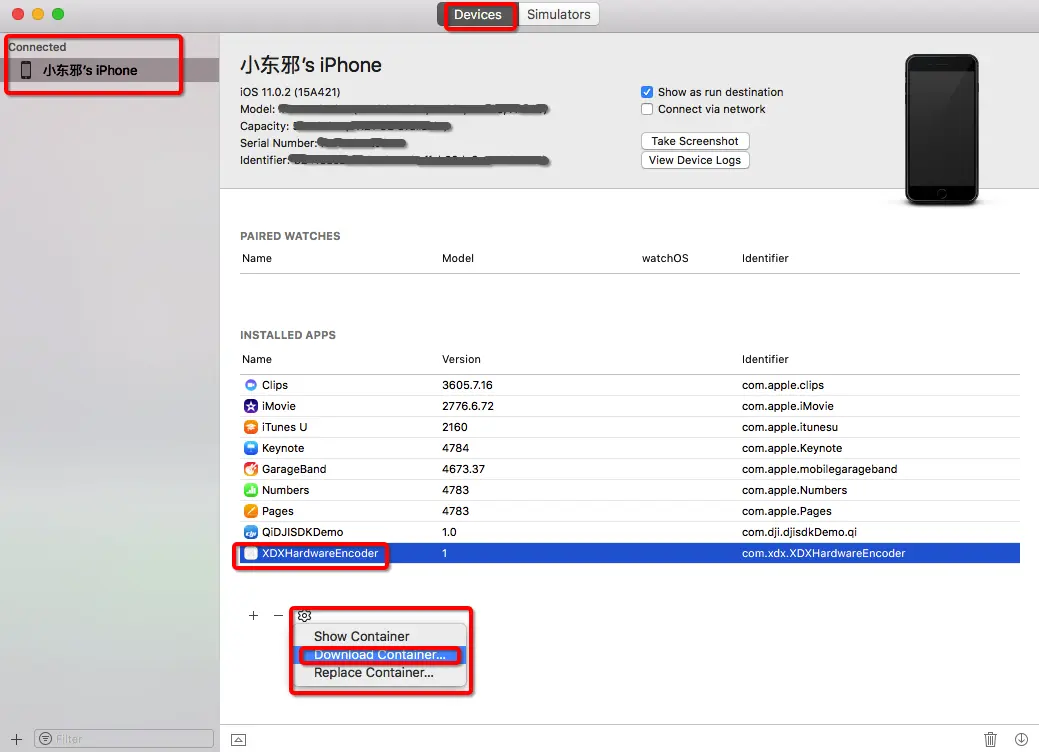Screen dimensions: 1039x752
Task: Open View Device Logs
Action: coord(694,160)
